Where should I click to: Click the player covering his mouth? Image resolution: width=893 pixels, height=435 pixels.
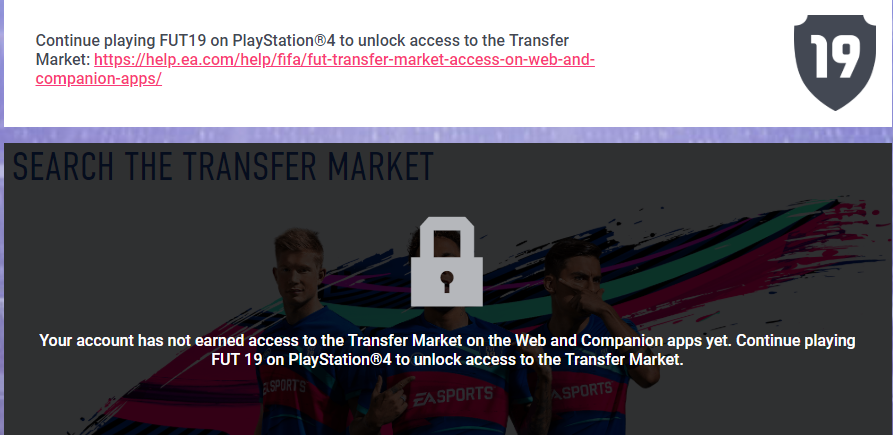[x=592, y=336]
